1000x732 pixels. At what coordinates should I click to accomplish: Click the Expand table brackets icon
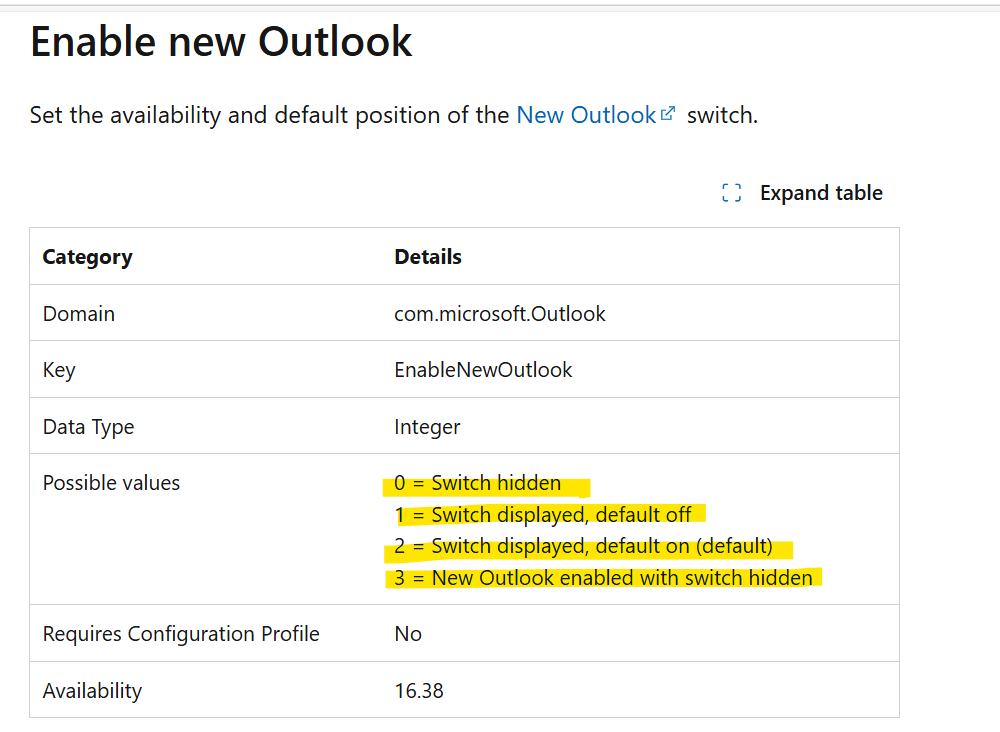[x=731, y=192]
